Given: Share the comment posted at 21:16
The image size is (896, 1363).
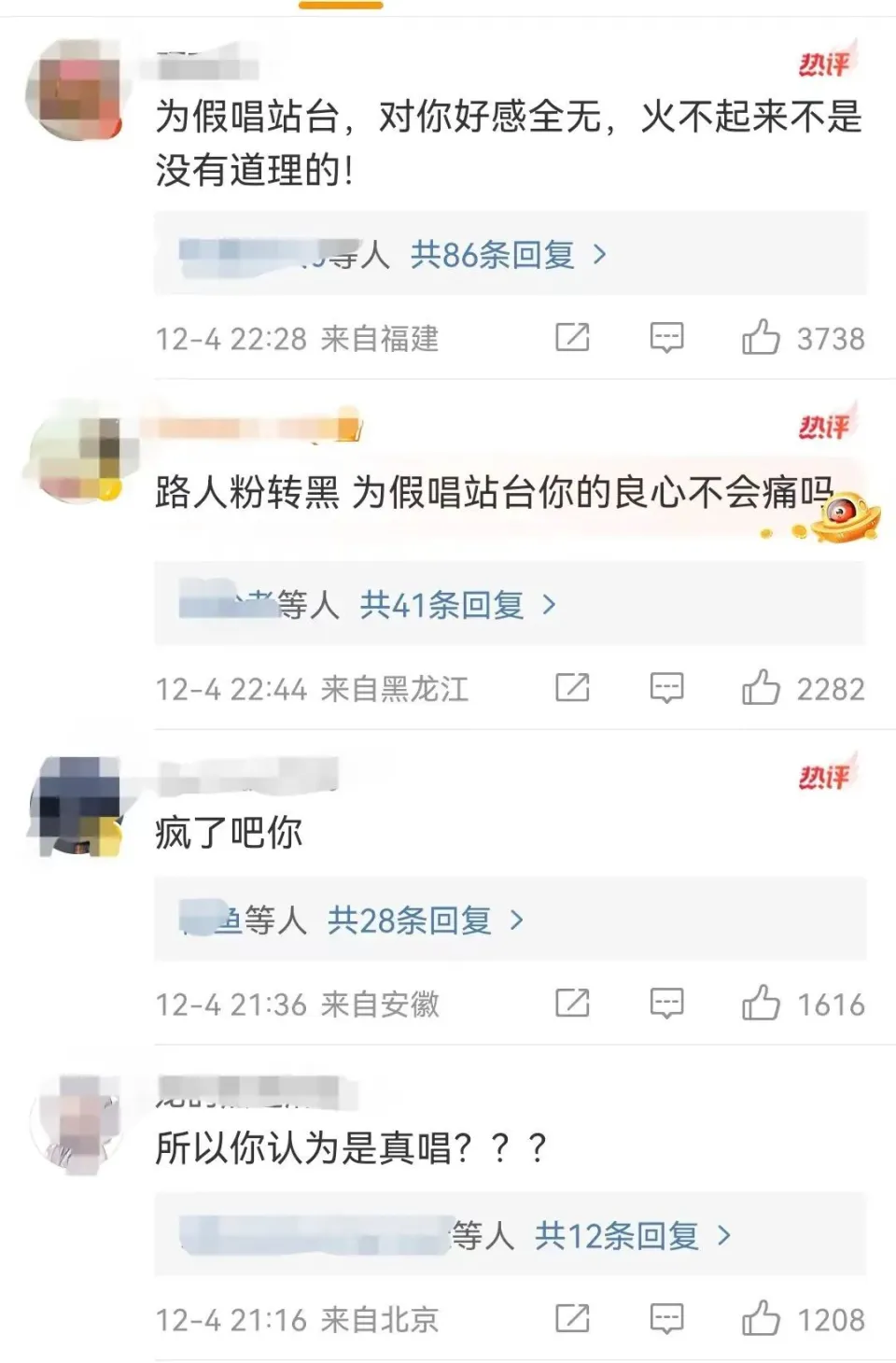Looking at the screenshot, I should 572,1319.
